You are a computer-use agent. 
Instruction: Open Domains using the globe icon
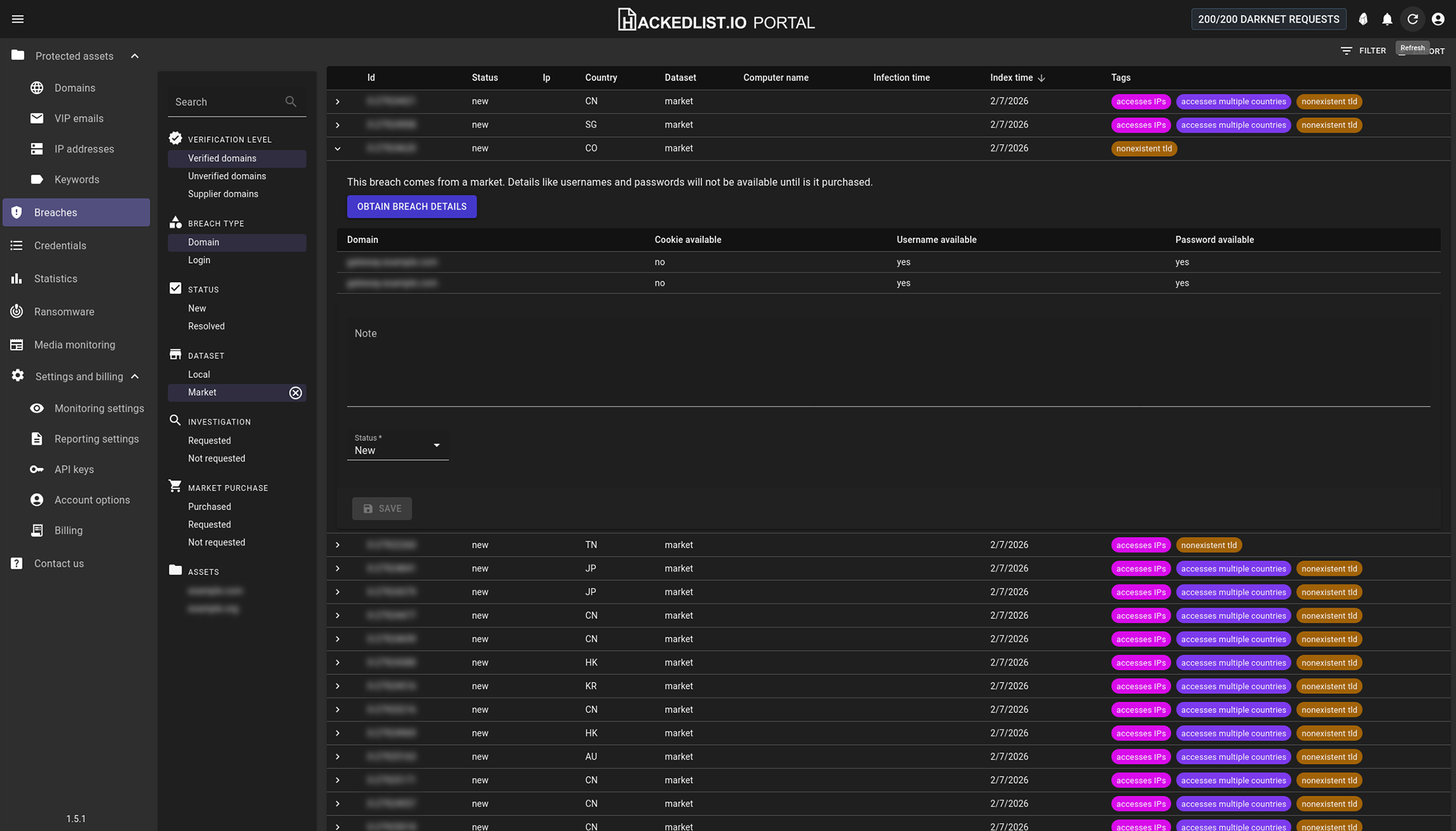tap(36, 88)
